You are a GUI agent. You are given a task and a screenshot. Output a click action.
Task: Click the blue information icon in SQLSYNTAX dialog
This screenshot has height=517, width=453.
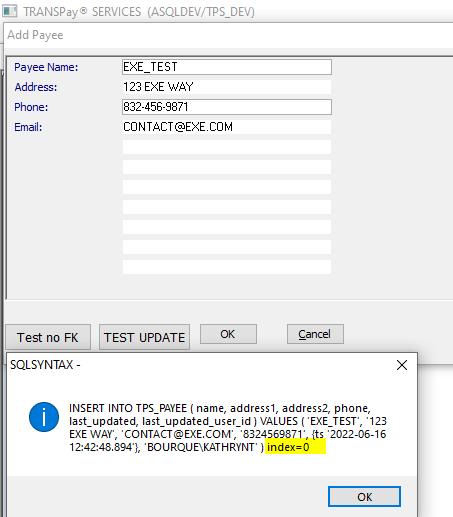(x=44, y=417)
